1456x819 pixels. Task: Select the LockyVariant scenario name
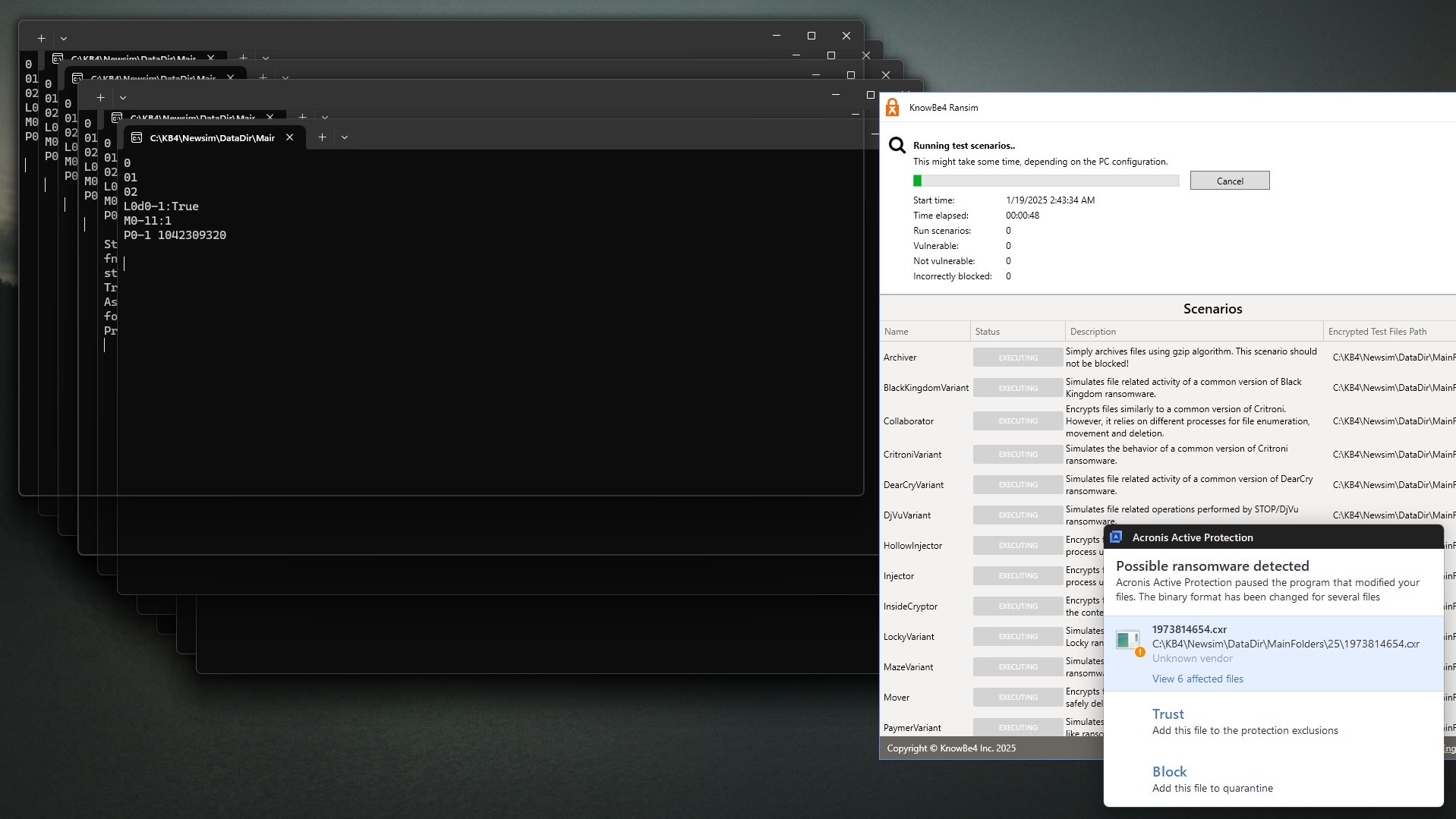coord(909,637)
